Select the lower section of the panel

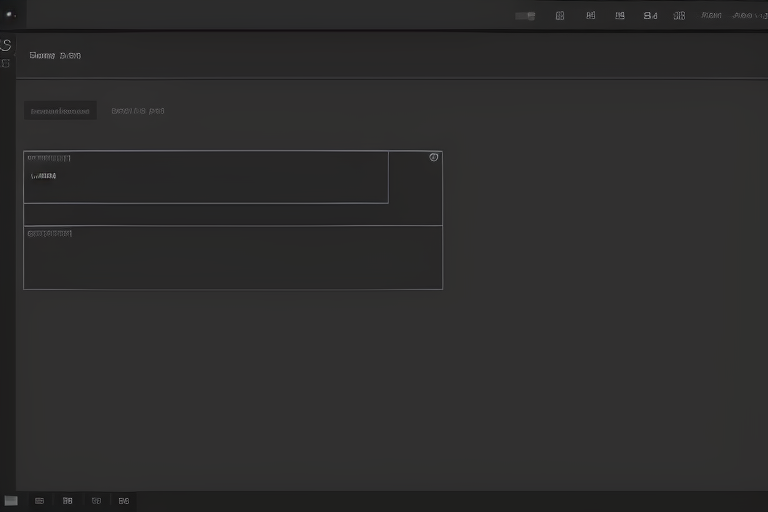click(x=232, y=258)
